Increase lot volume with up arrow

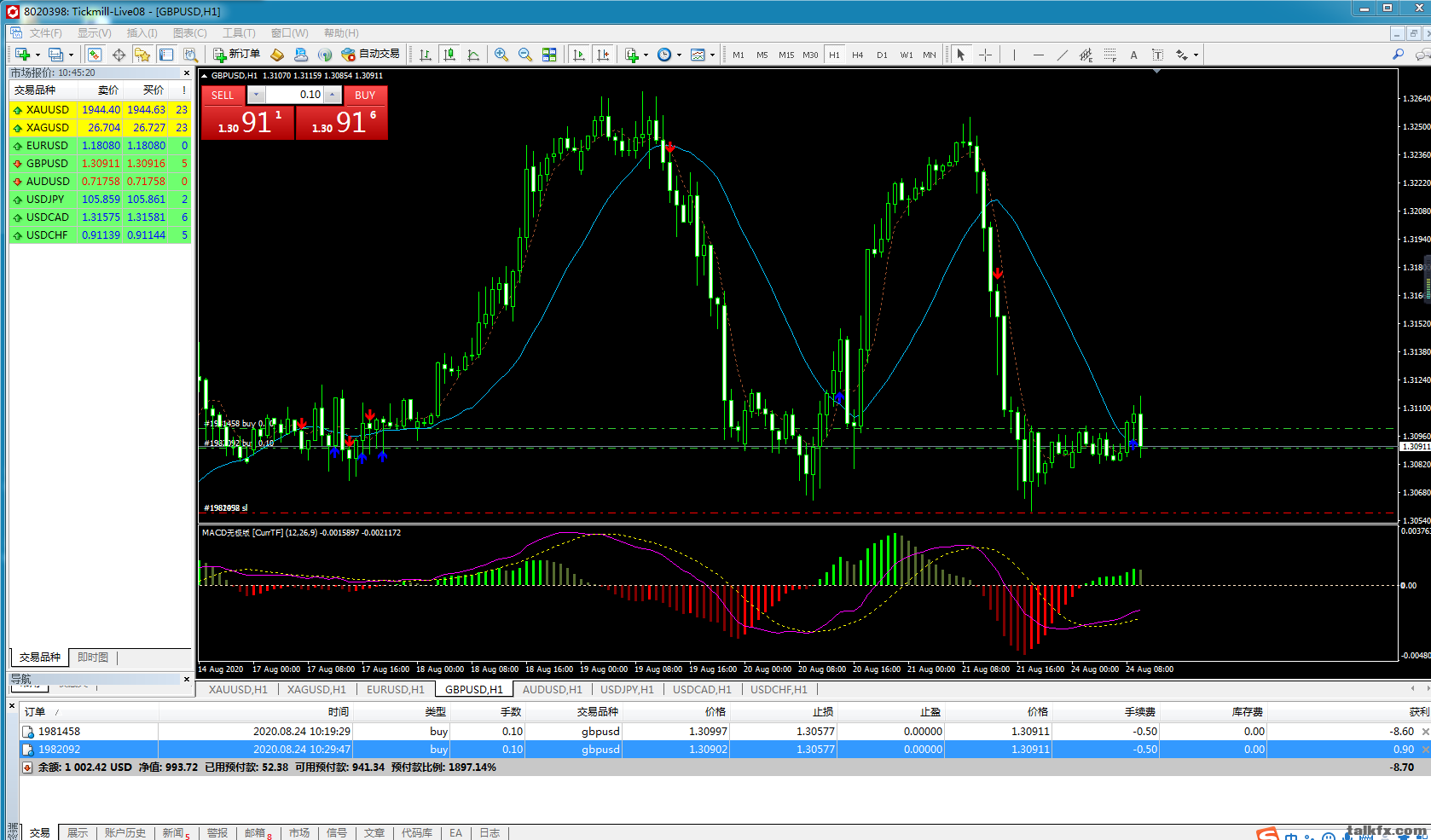click(333, 95)
